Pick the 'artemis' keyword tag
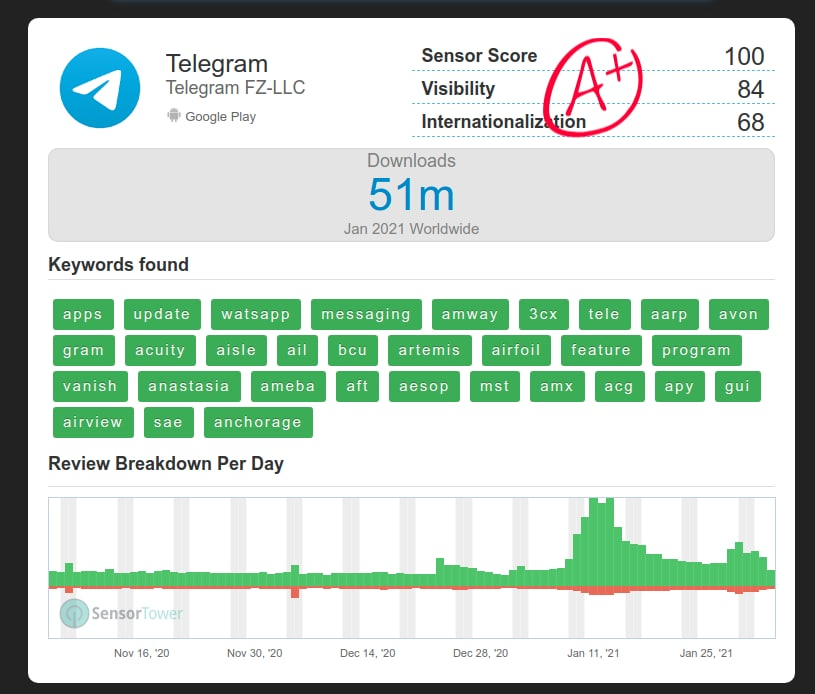Image resolution: width=815 pixels, height=694 pixels. click(430, 350)
